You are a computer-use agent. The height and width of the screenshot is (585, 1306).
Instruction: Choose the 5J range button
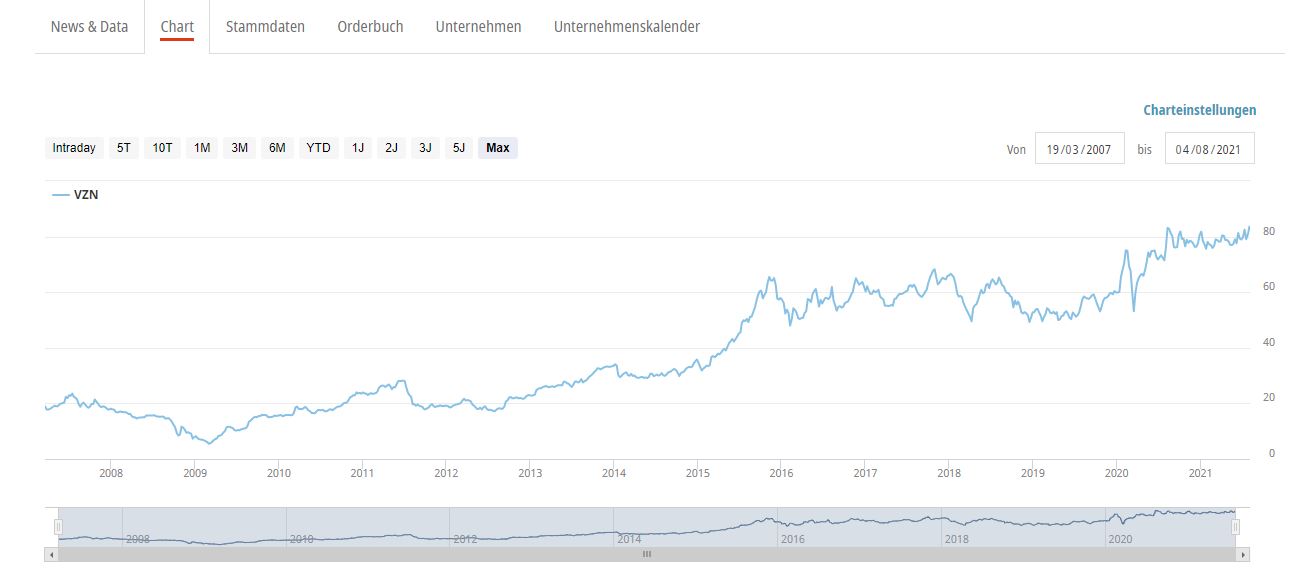point(459,148)
